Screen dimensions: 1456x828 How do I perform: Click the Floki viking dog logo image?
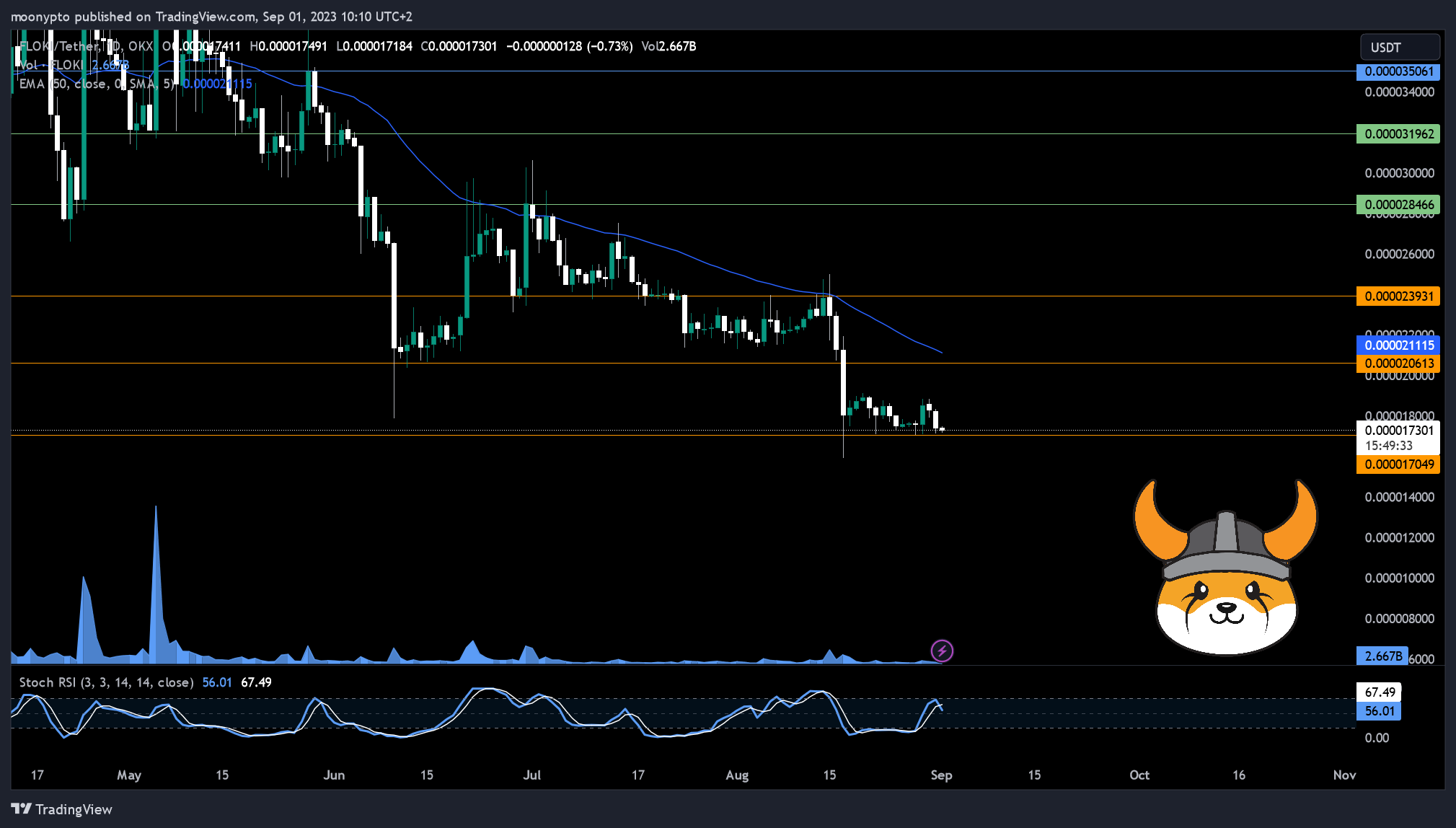pos(1225,568)
